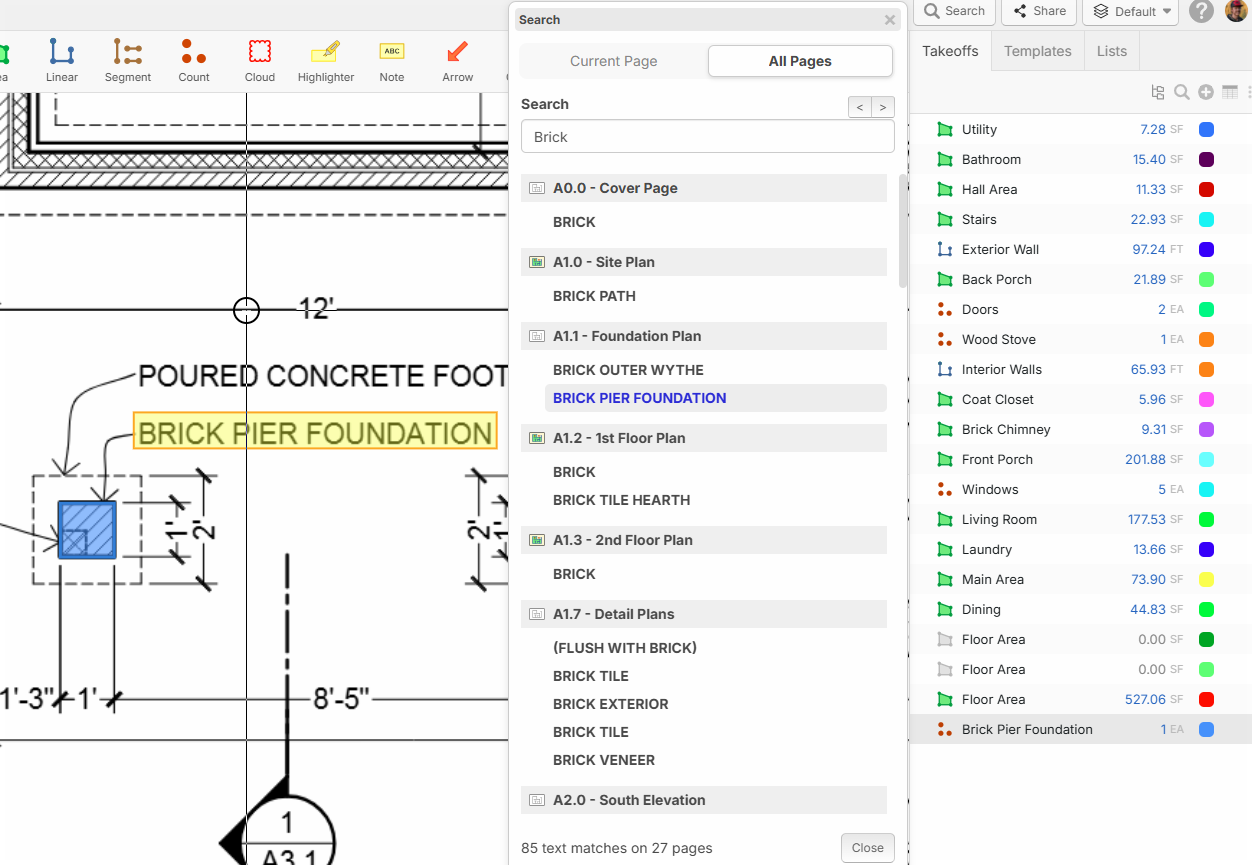Screen dimensions: 1252x865
Task: Choose the Cloud markup tool
Action: (260, 61)
